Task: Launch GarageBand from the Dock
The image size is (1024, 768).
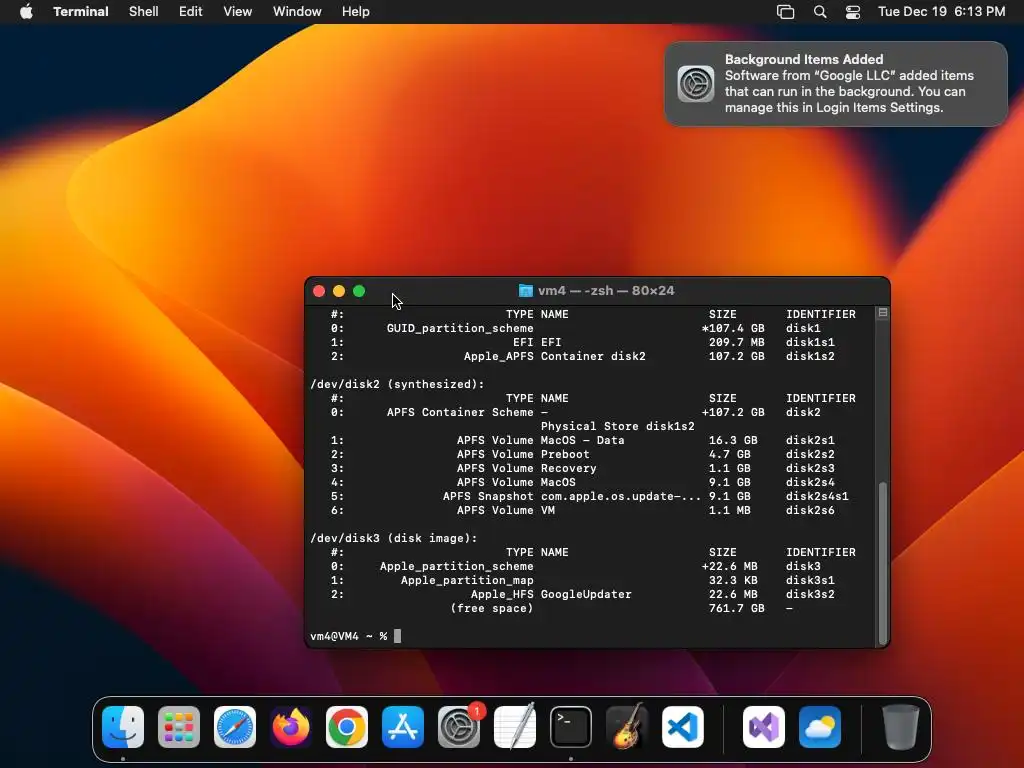Action: click(627, 727)
